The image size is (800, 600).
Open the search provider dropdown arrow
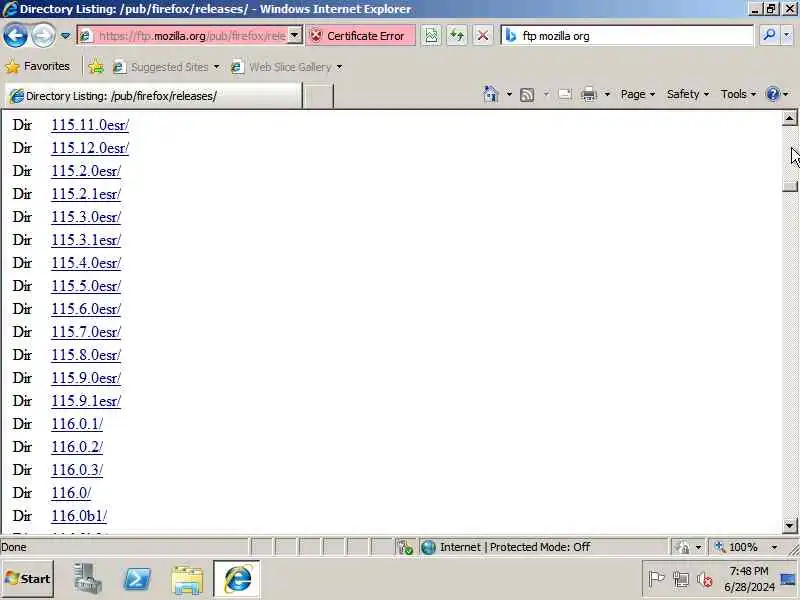point(787,35)
